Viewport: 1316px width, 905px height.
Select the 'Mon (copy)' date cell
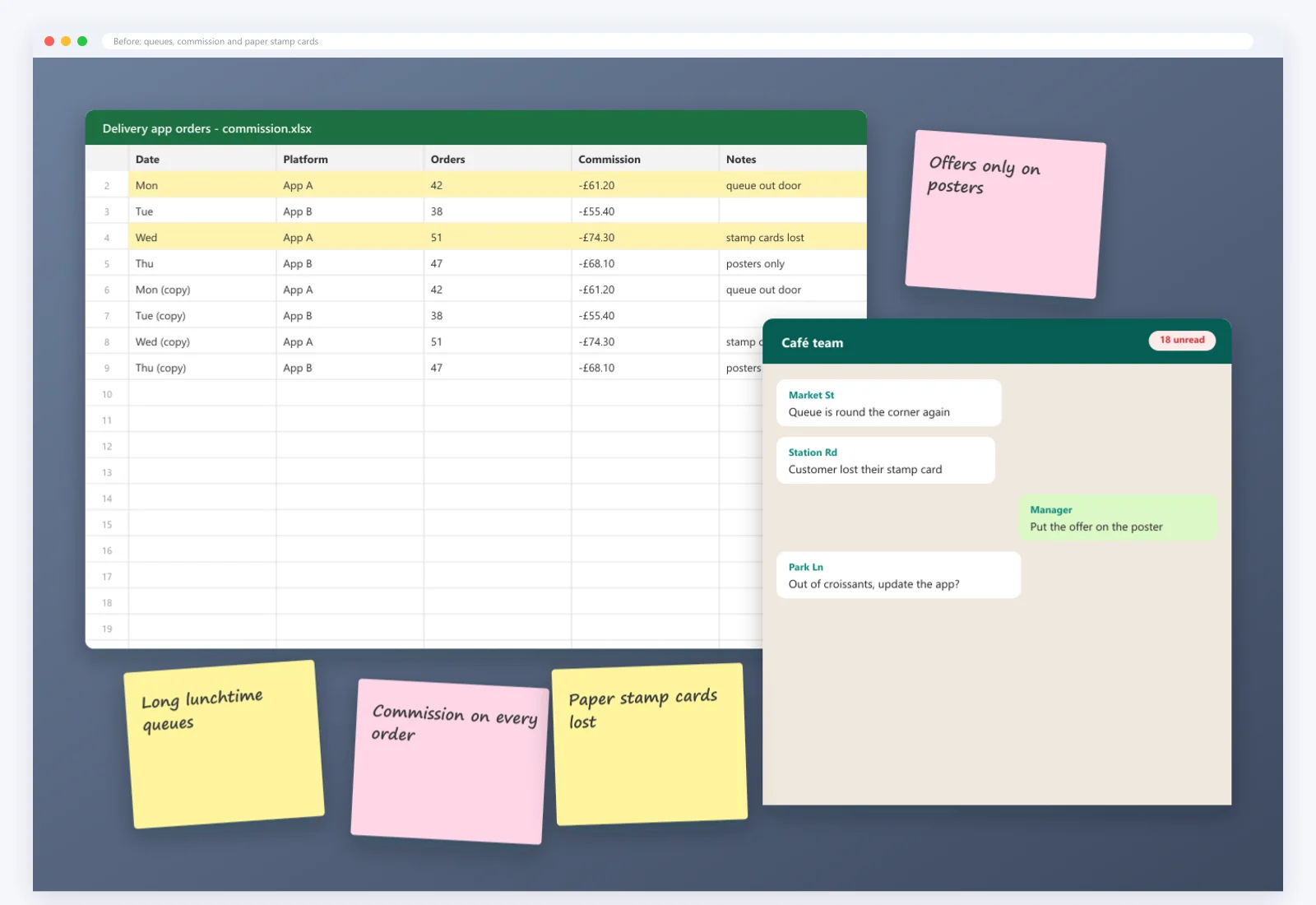(202, 290)
